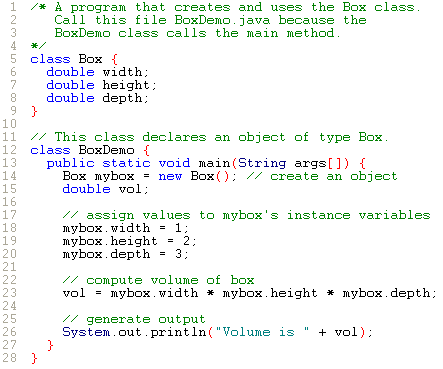
Task: Click the 'compute volume of box' comment
Action: click(x=158, y=280)
